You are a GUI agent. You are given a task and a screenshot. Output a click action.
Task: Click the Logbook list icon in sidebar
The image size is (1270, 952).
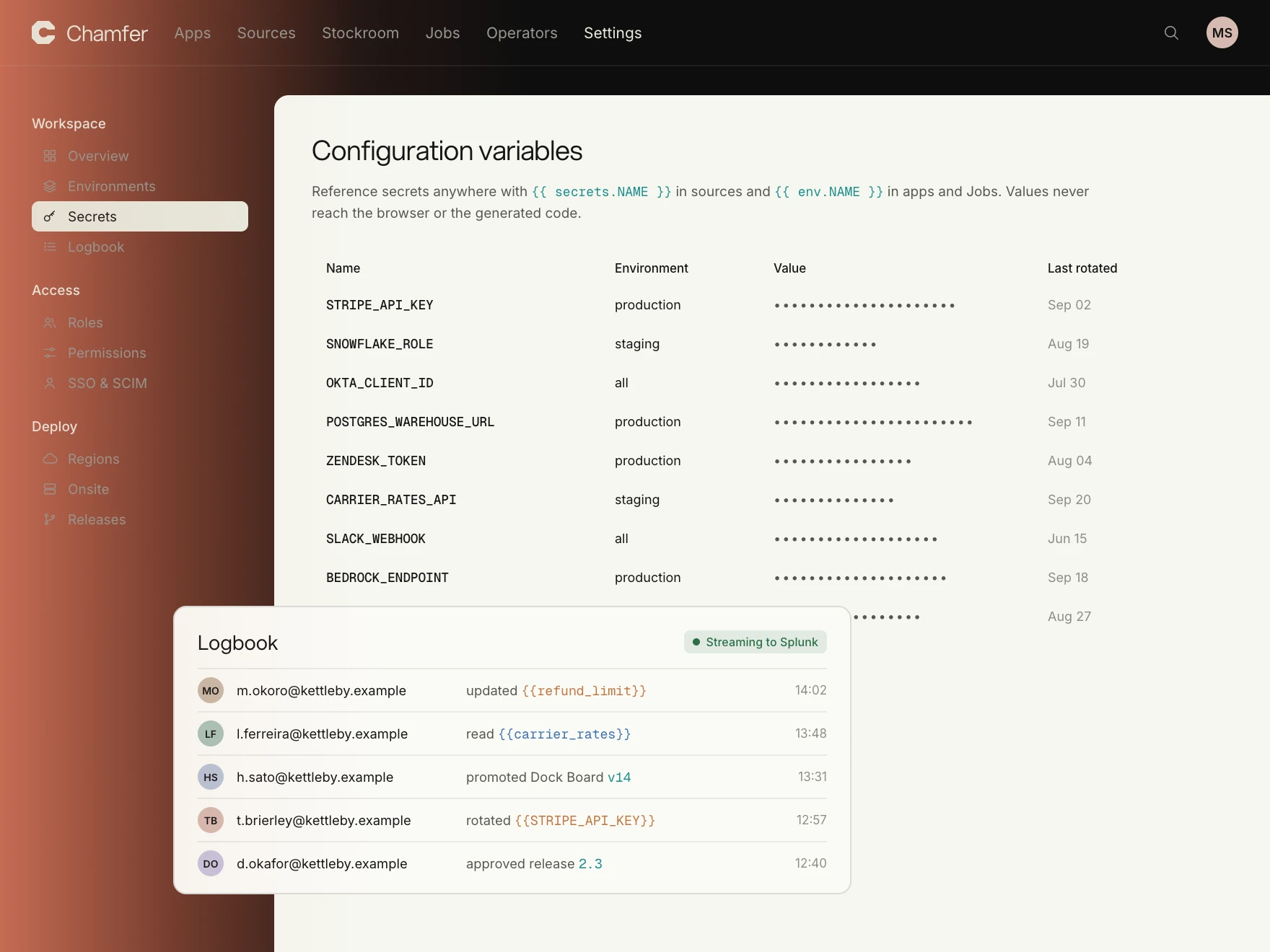(50, 247)
